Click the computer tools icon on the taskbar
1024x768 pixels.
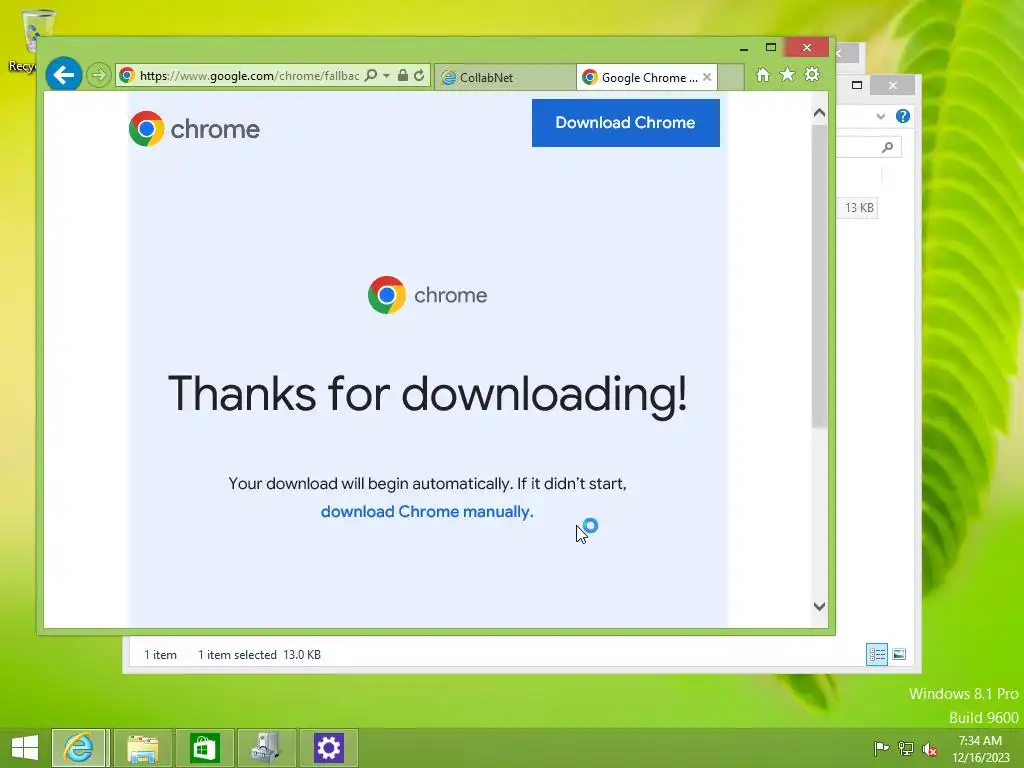266,748
